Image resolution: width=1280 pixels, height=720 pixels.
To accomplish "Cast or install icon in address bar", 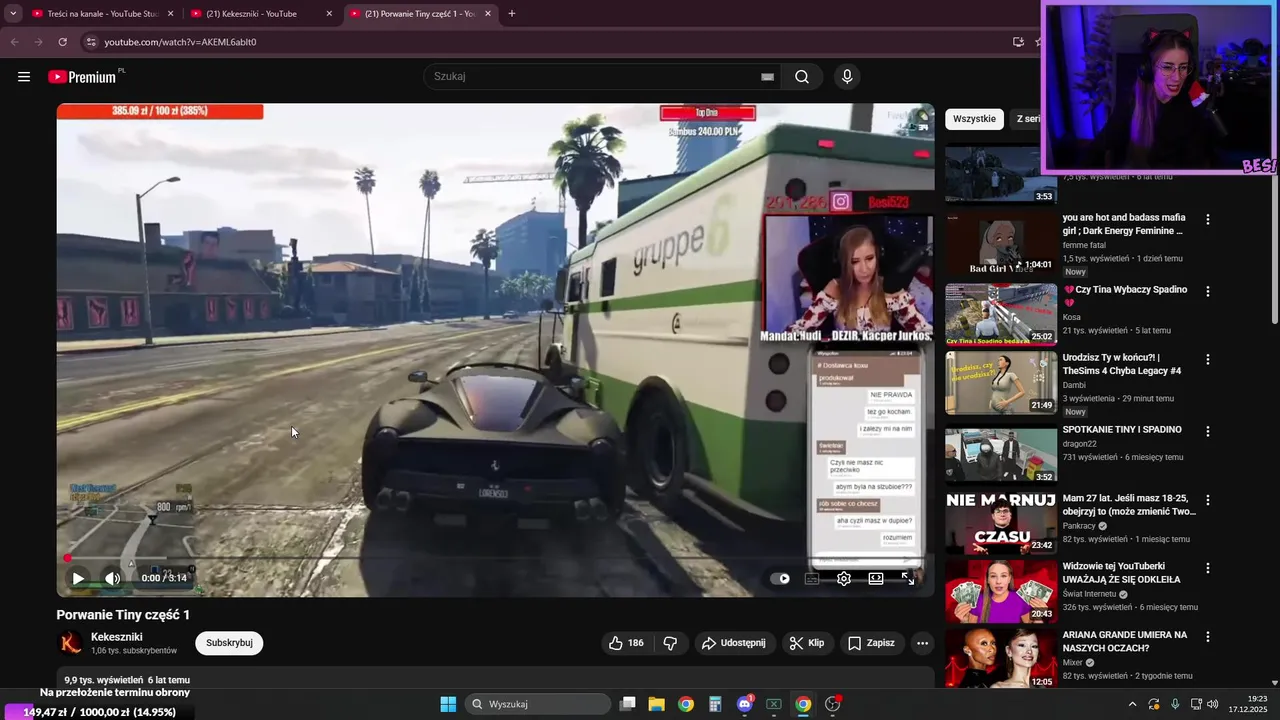I will point(1018,42).
